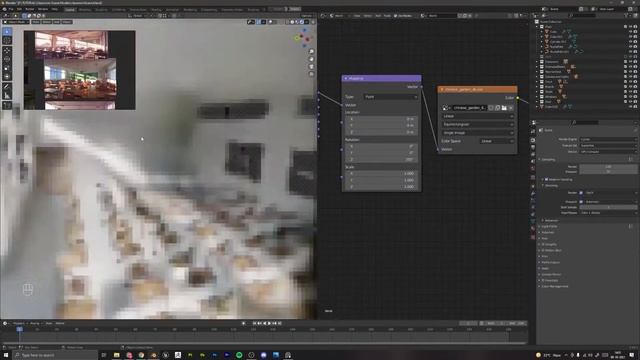640x360 pixels.
Task: Open the Color Space dropdown on image node
Action: (497, 141)
